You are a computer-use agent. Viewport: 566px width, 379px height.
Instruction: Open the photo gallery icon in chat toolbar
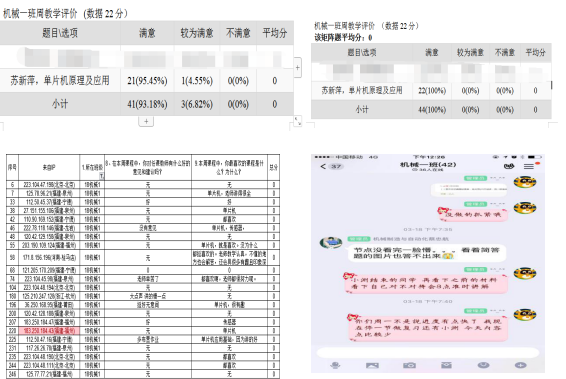pos(372,365)
